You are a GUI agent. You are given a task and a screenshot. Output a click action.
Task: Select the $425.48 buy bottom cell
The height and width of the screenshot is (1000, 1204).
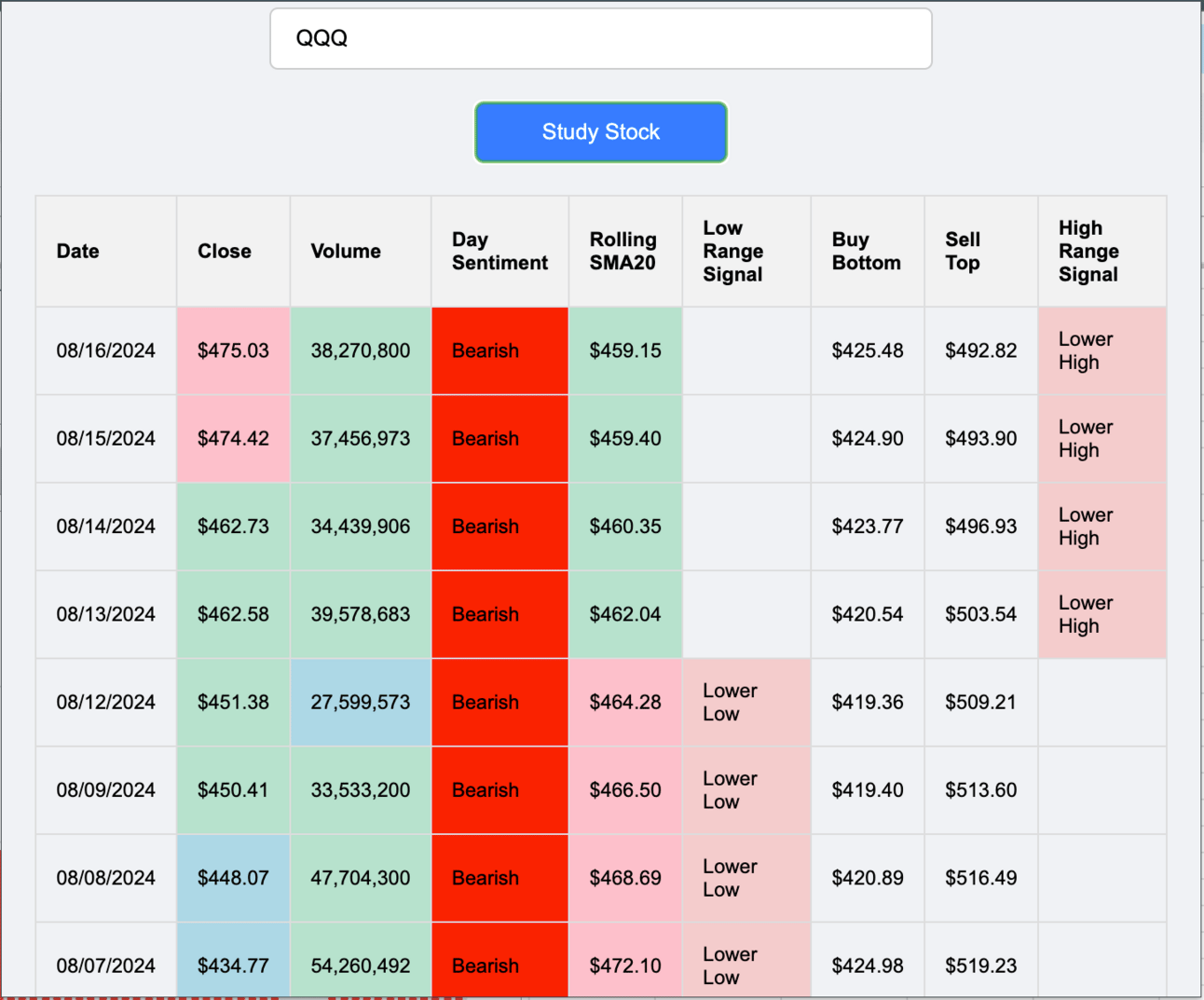click(869, 351)
